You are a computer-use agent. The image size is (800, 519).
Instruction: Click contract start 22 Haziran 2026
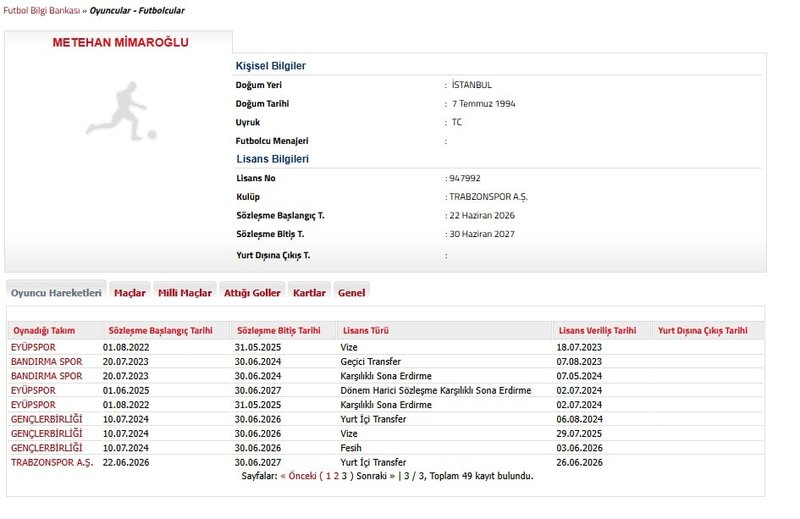click(x=482, y=215)
